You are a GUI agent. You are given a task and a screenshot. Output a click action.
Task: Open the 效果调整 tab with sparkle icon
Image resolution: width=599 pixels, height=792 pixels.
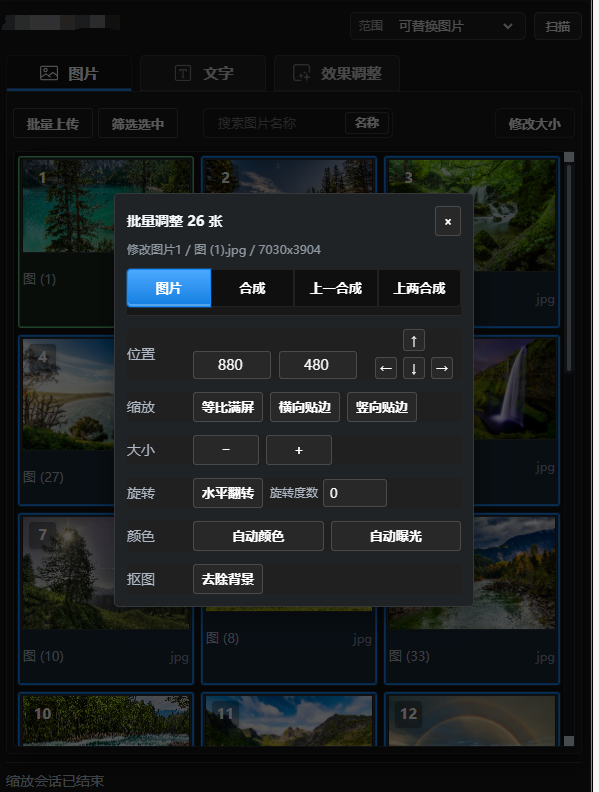tap(337, 74)
